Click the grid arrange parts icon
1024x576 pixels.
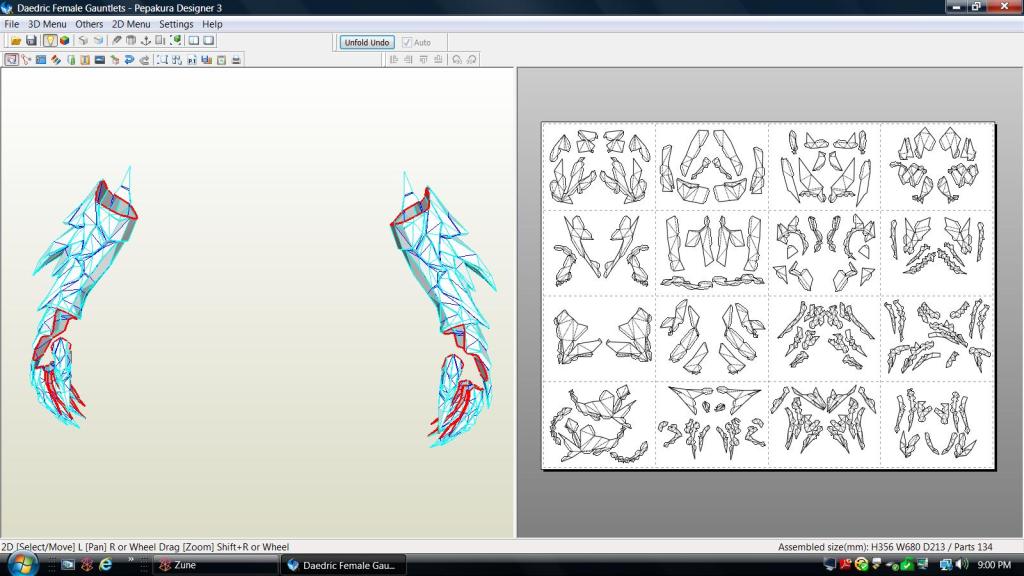pos(176,59)
